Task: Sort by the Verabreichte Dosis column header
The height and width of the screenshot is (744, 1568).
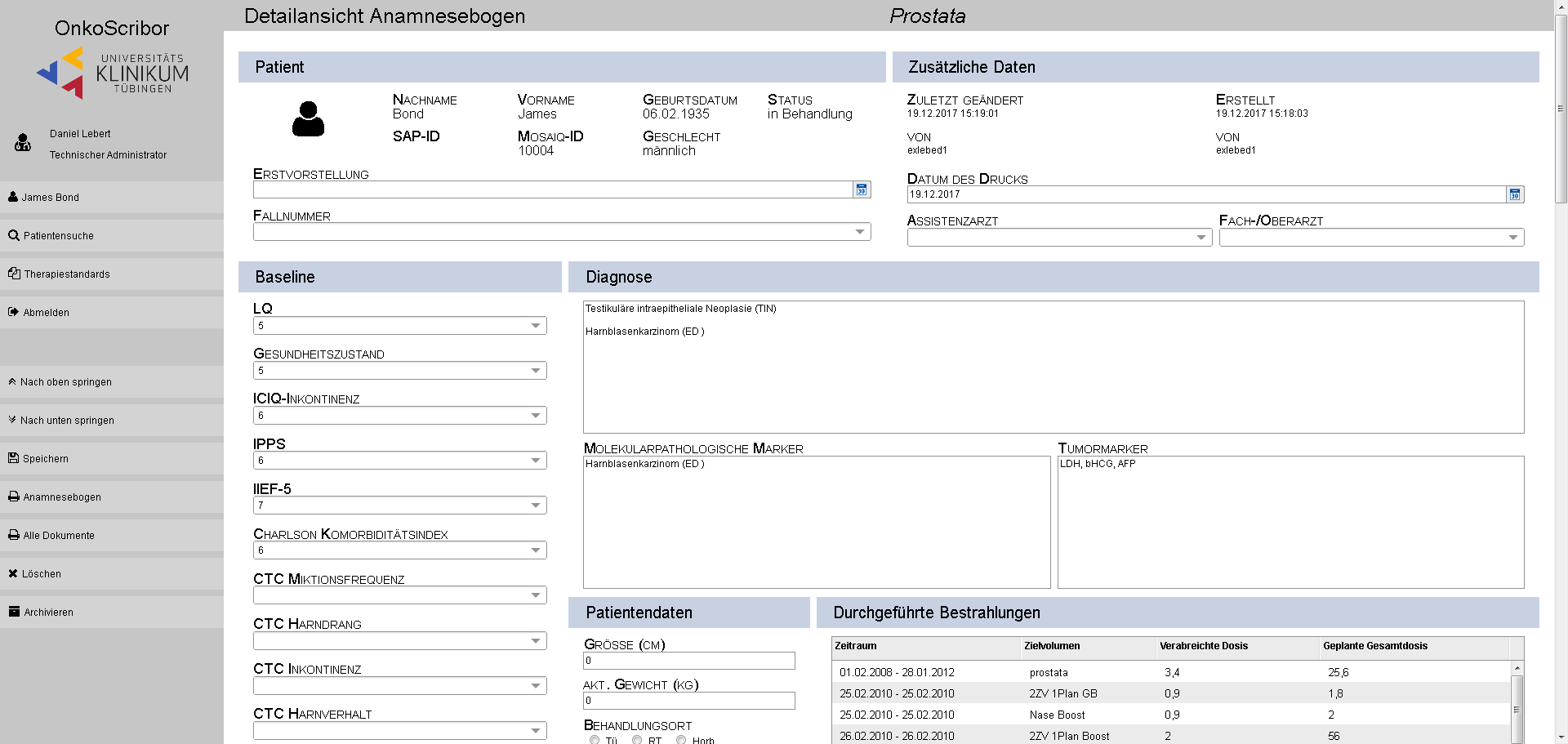Action: pyautogui.click(x=1238, y=646)
